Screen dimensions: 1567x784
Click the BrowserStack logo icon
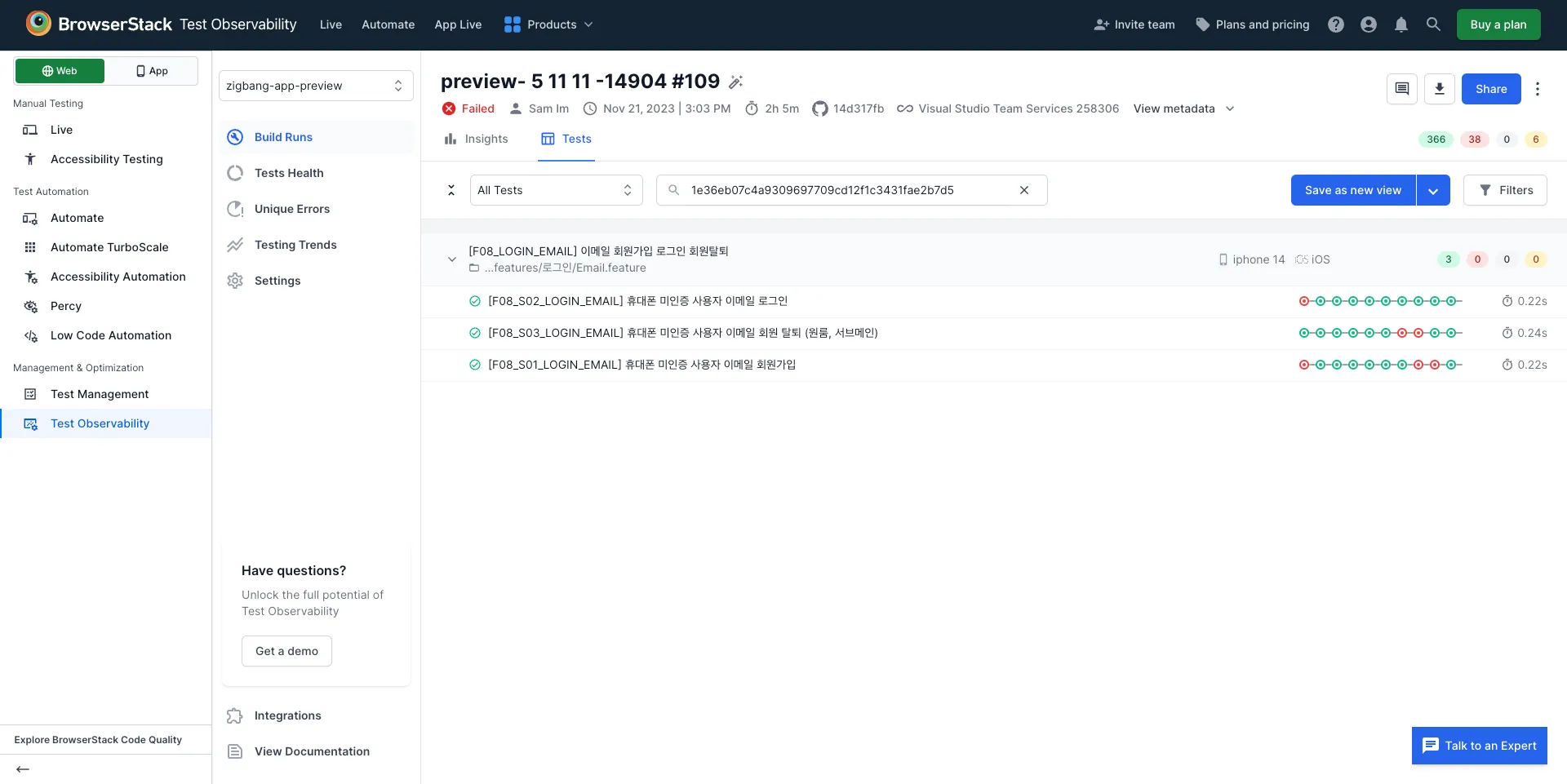click(x=38, y=24)
